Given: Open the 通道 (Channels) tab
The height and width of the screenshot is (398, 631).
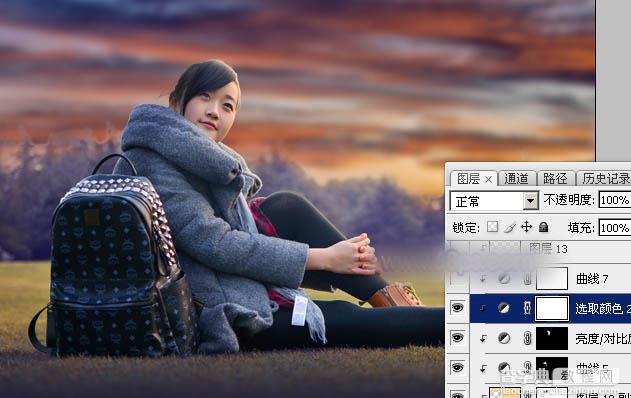Looking at the screenshot, I should point(516,179).
